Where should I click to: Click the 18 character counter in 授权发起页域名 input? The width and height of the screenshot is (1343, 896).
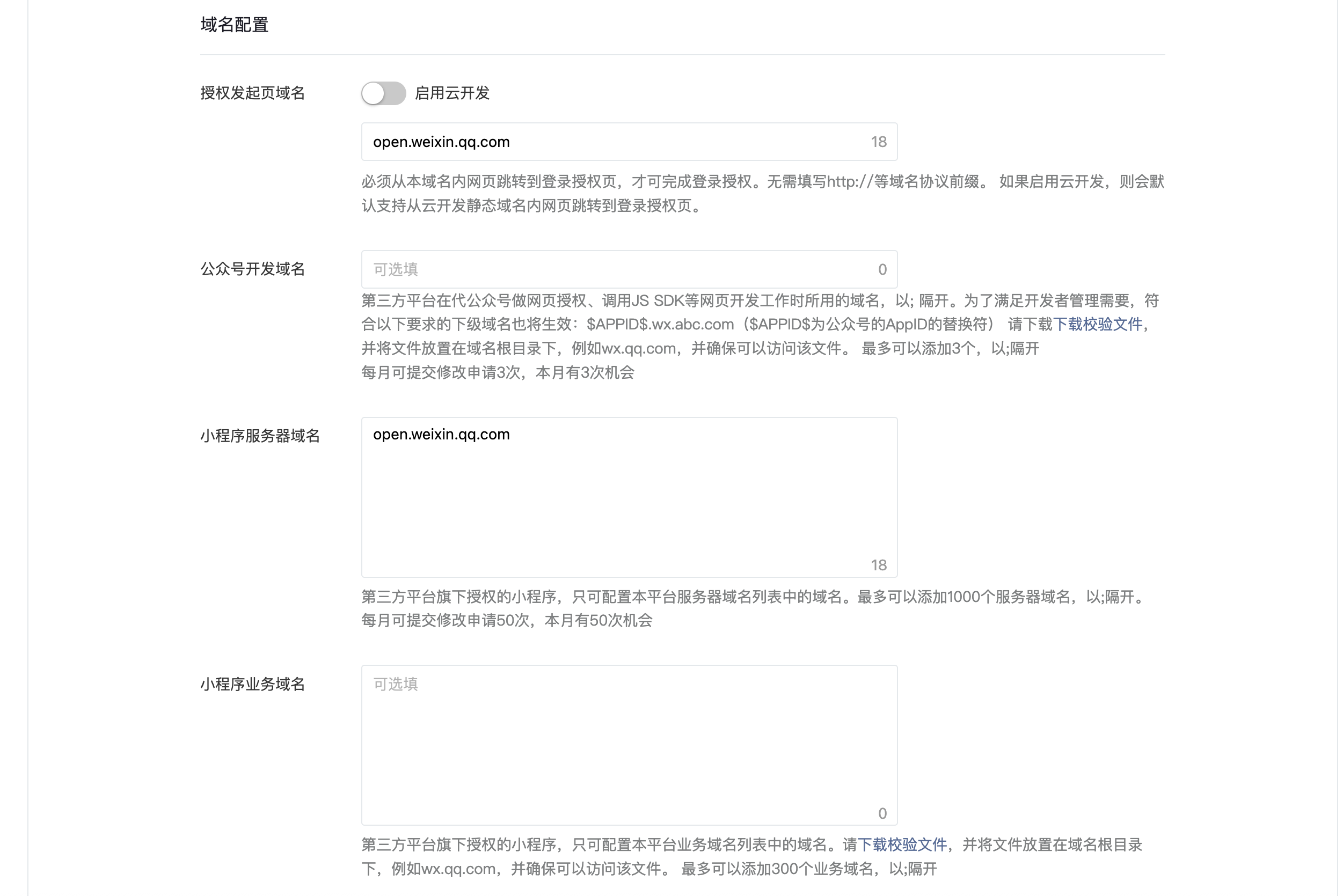[x=878, y=142]
